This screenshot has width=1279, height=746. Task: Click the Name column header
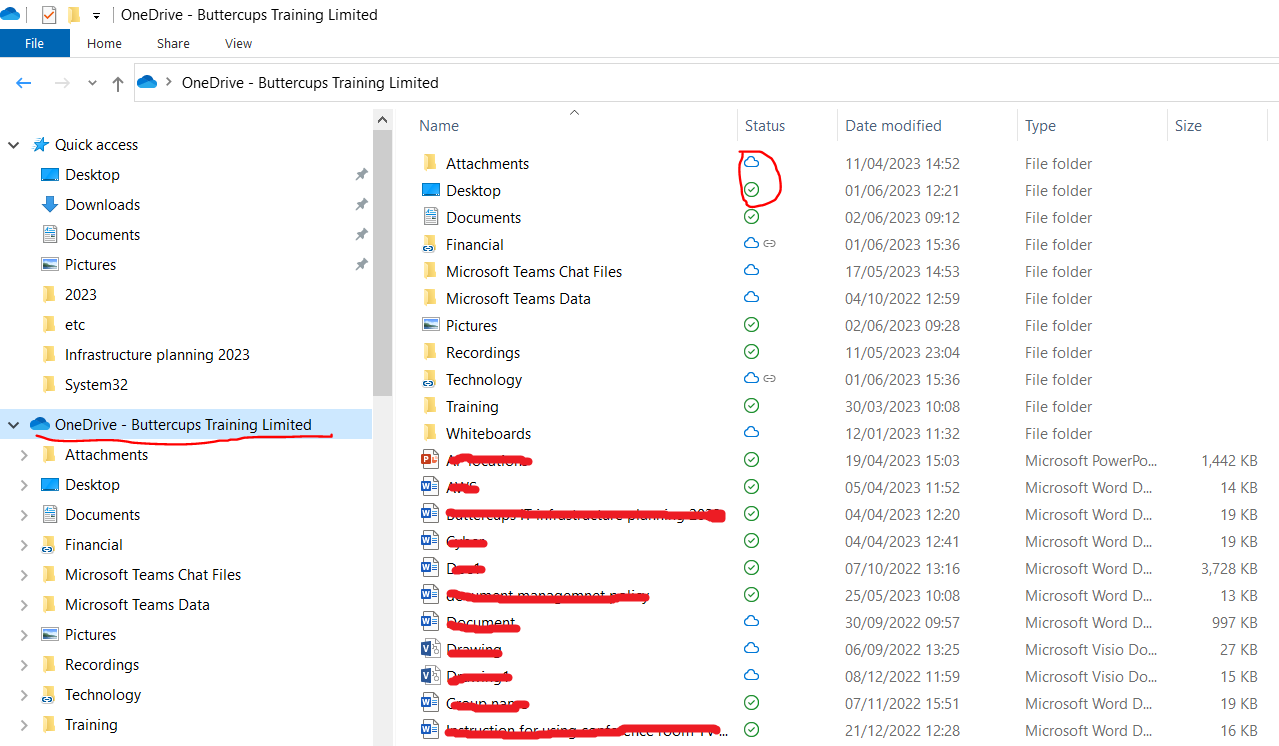439,126
